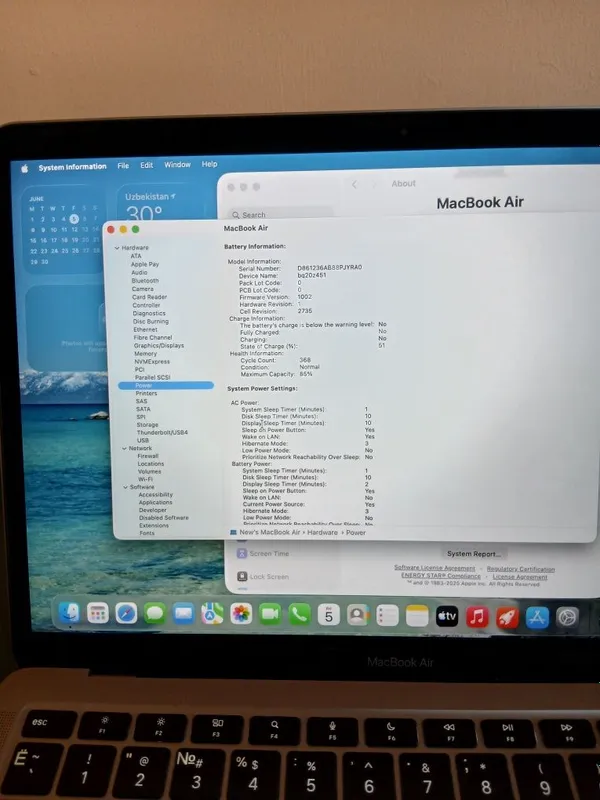600x800 pixels.
Task: Open Photos app in Dock
Action: coord(241,614)
